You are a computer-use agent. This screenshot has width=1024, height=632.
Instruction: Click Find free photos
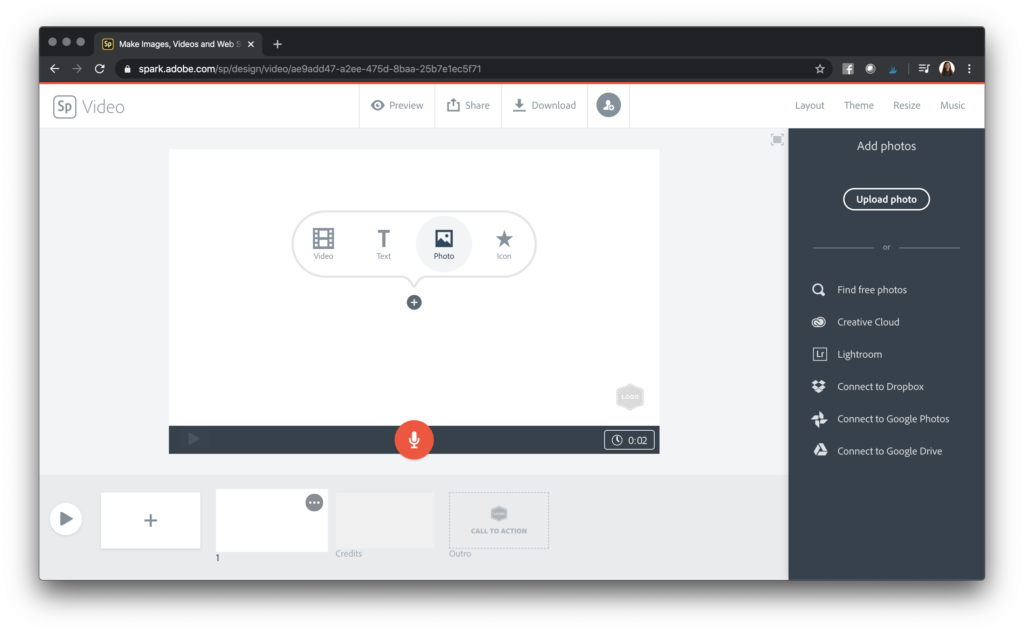pos(871,290)
